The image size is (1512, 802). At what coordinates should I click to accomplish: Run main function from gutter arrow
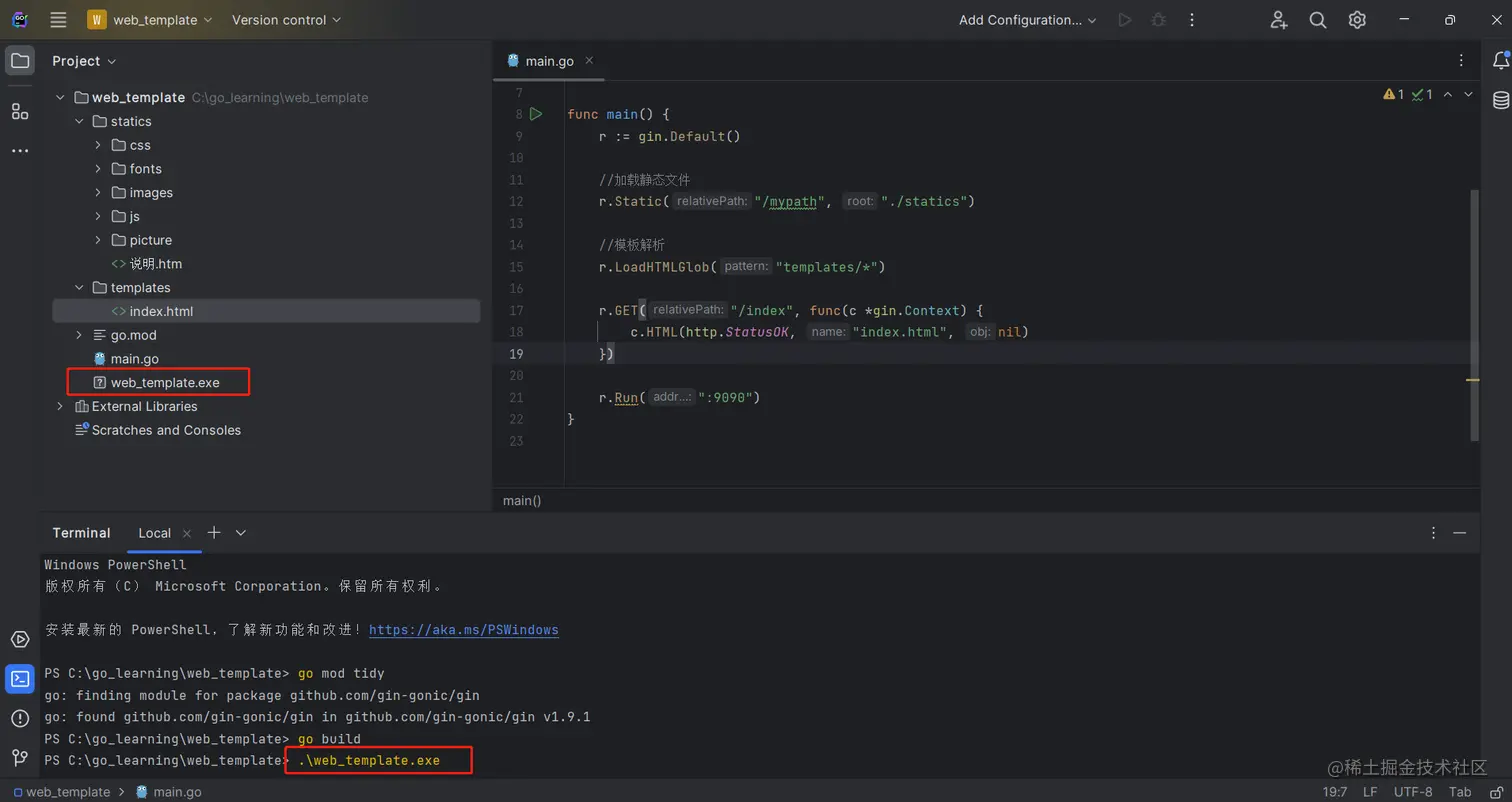(x=536, y=114)
